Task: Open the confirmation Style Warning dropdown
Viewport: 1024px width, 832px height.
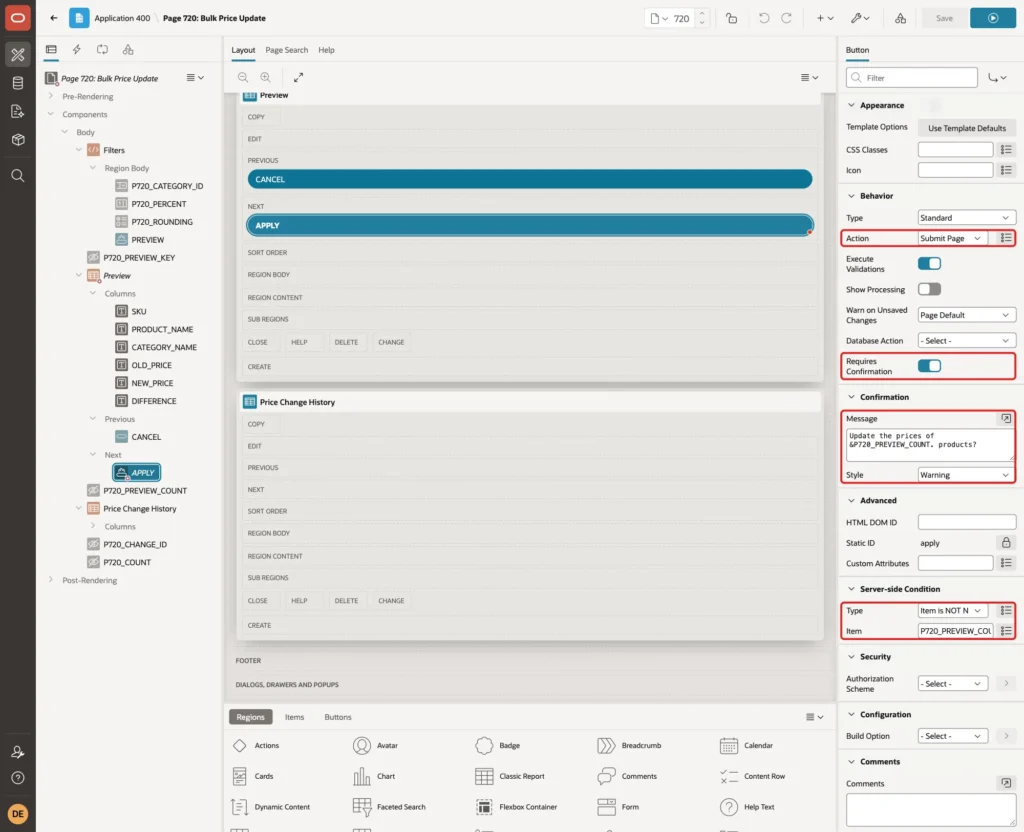Action: click(966, 475)
